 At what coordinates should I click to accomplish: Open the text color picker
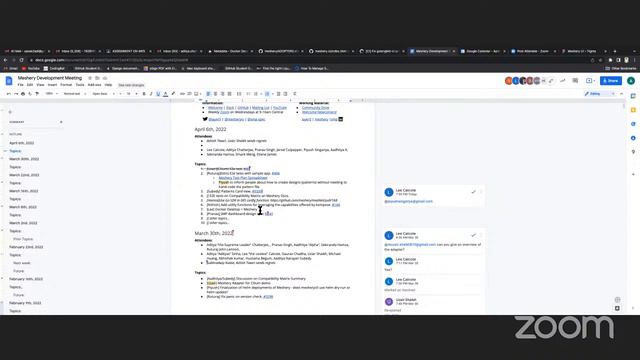(x=165, y=94)
